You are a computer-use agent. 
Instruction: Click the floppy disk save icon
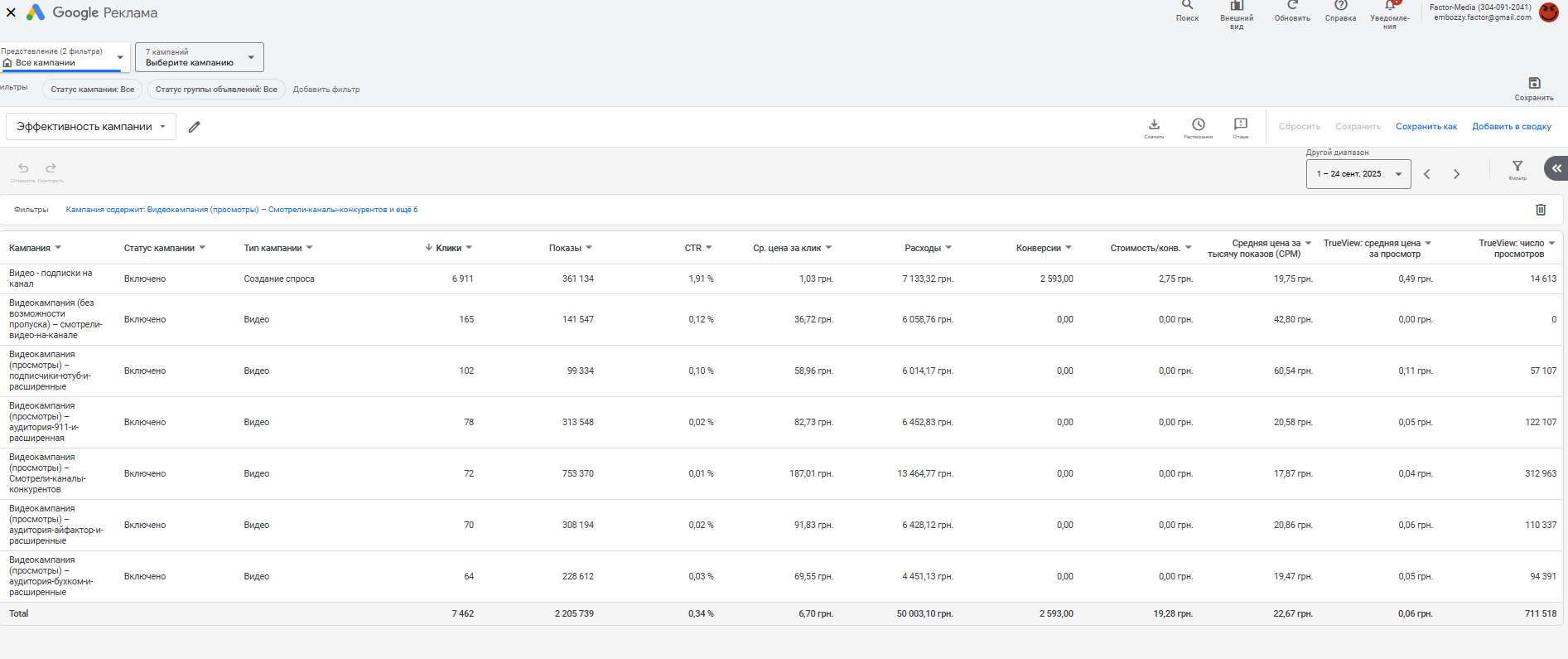1534,83
